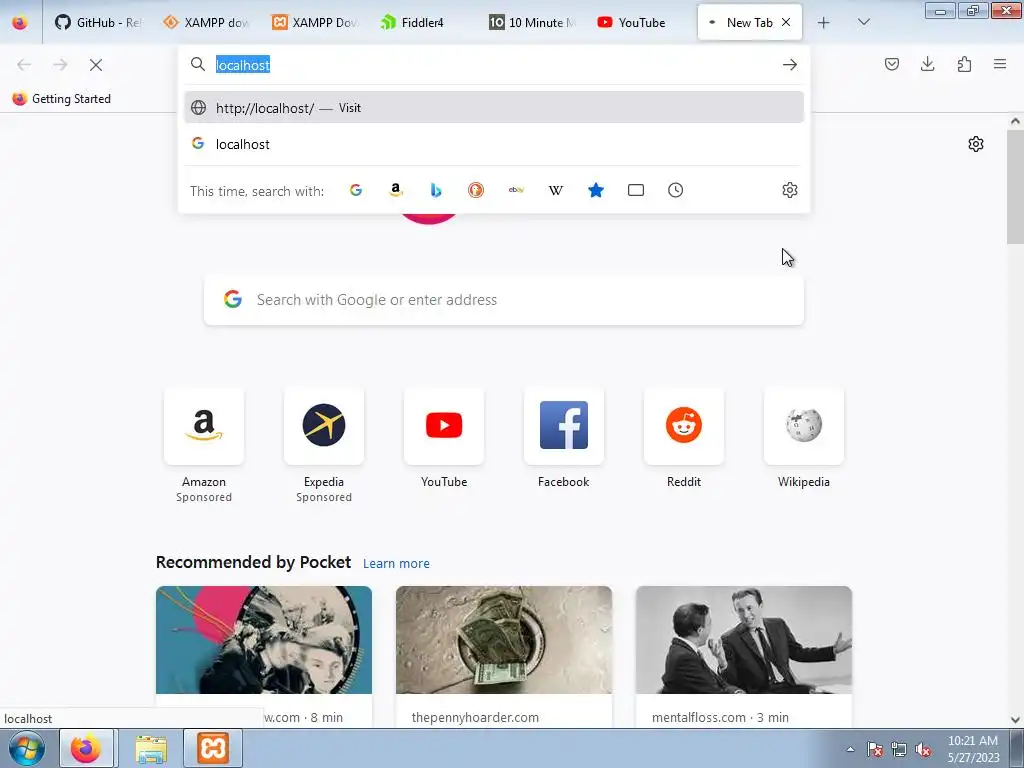The height and width of the screenshot is (768, 1024).
Task: Click Learn more next to Pocket
Action: (396, 564)
